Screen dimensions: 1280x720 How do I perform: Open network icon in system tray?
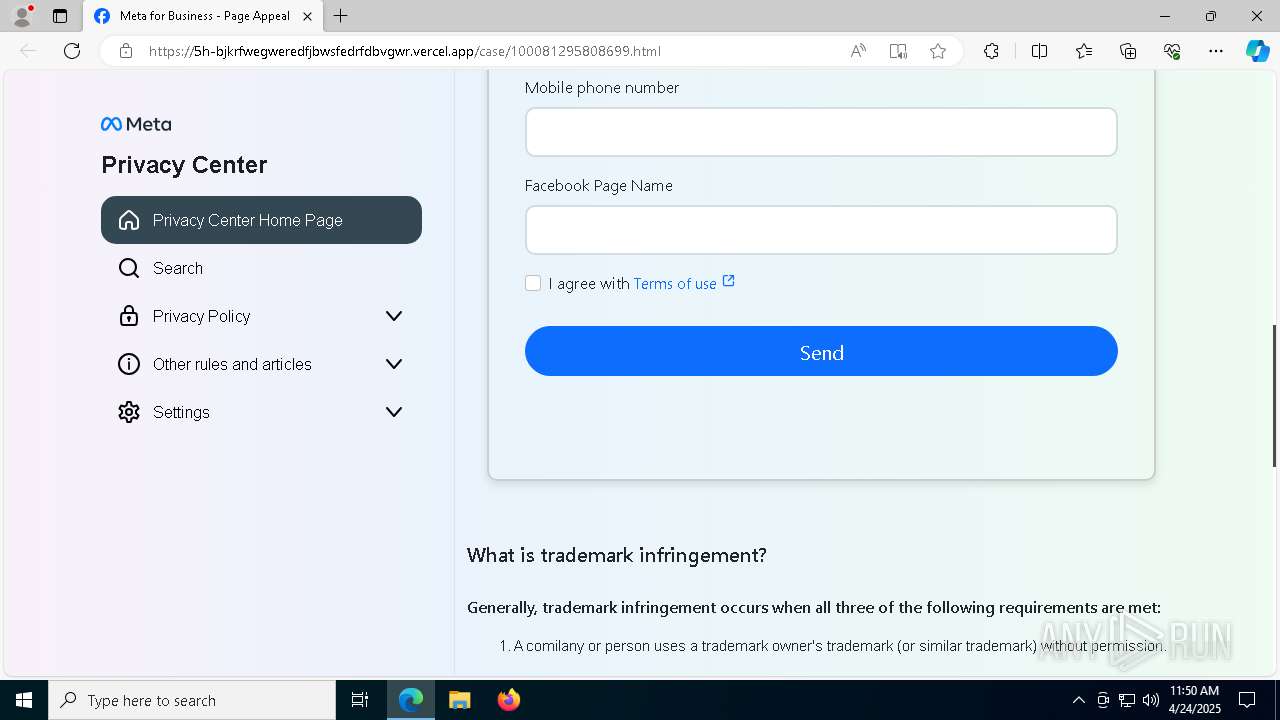(1127, 700)
